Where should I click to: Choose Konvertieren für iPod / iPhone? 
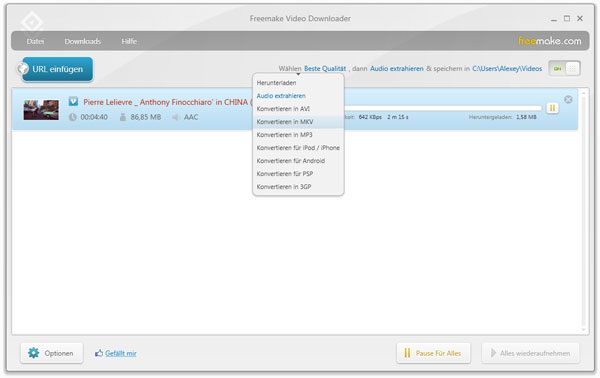click(x=298, y=148)
